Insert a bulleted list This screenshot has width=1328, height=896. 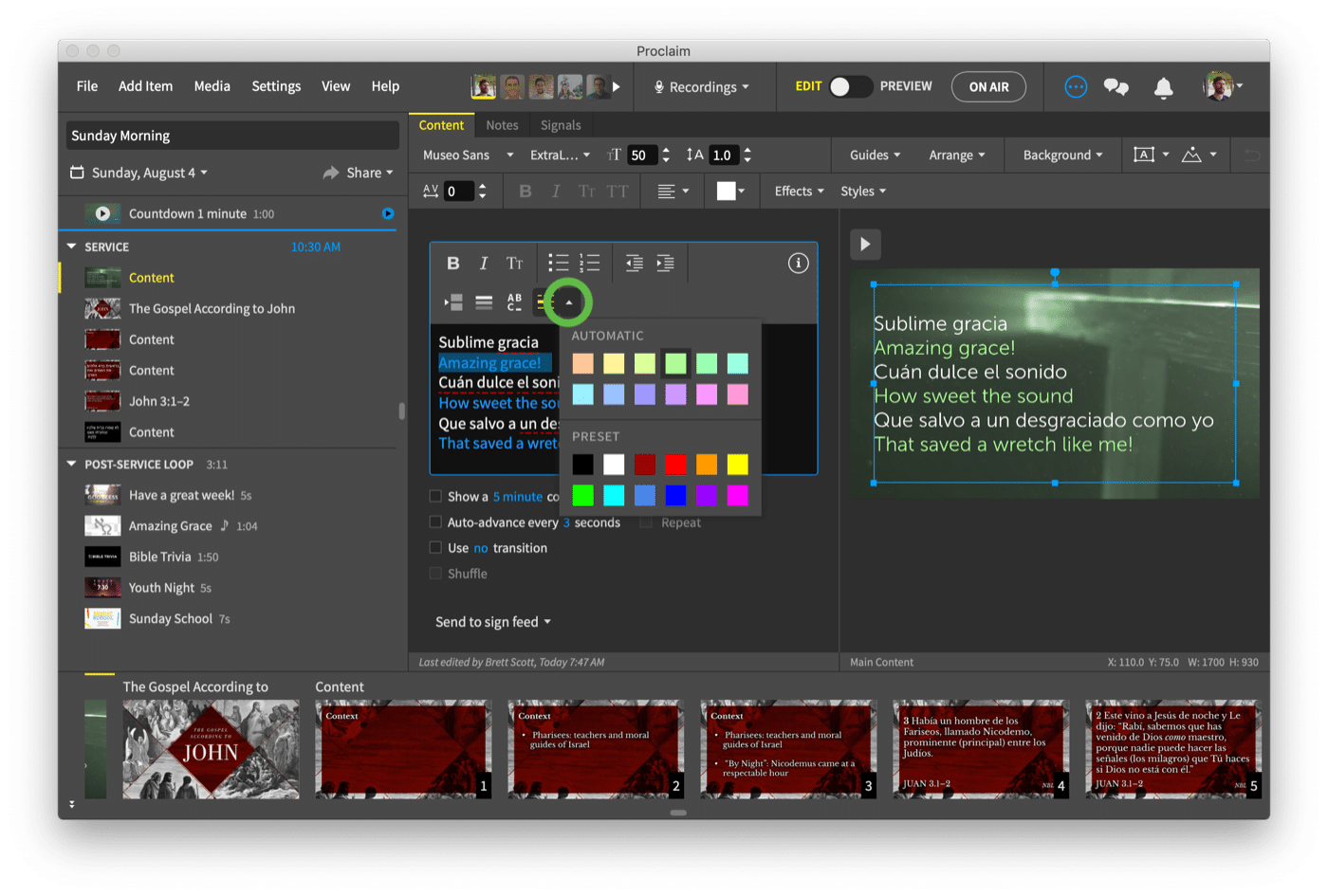[559, 263]
